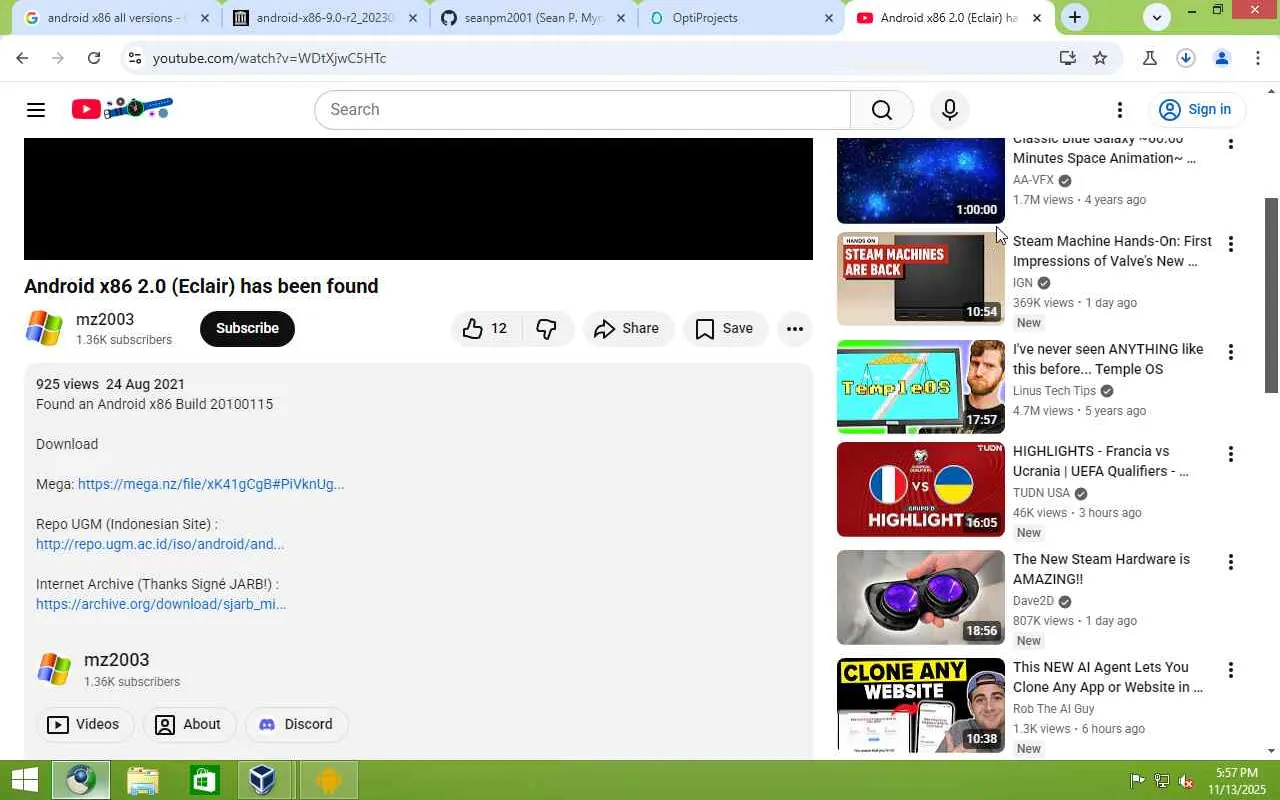This screenshot has width=1280, height=800.
Task: Switch to the android x86 all versions tab
Action: click(117, 18)
